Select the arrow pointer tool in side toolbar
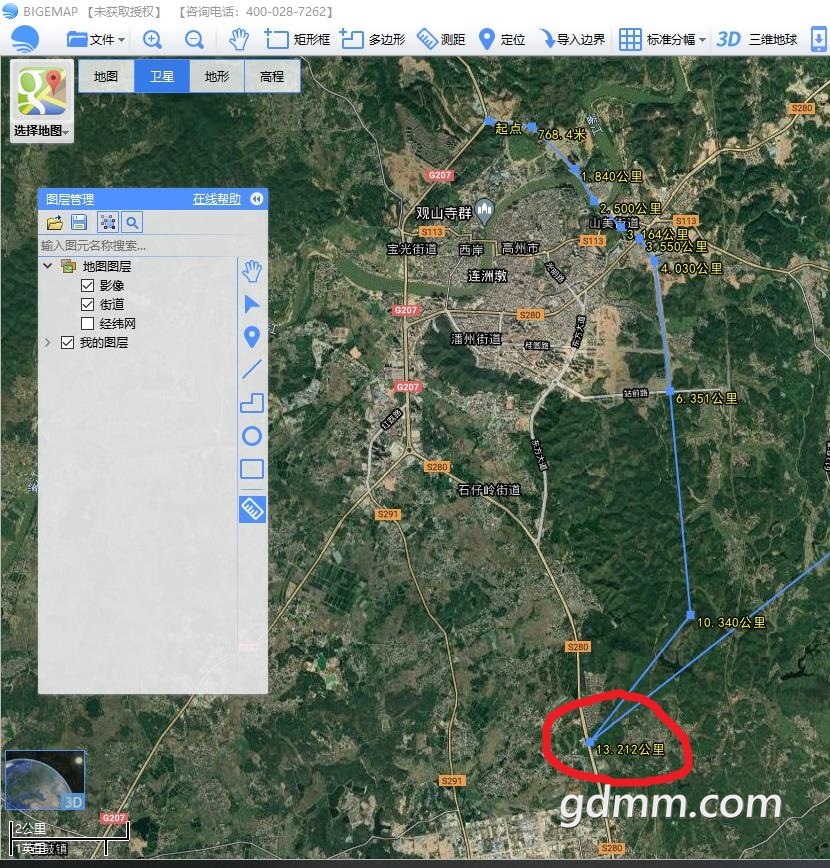This screenshot has height=868, width=830. coord(252,304)
